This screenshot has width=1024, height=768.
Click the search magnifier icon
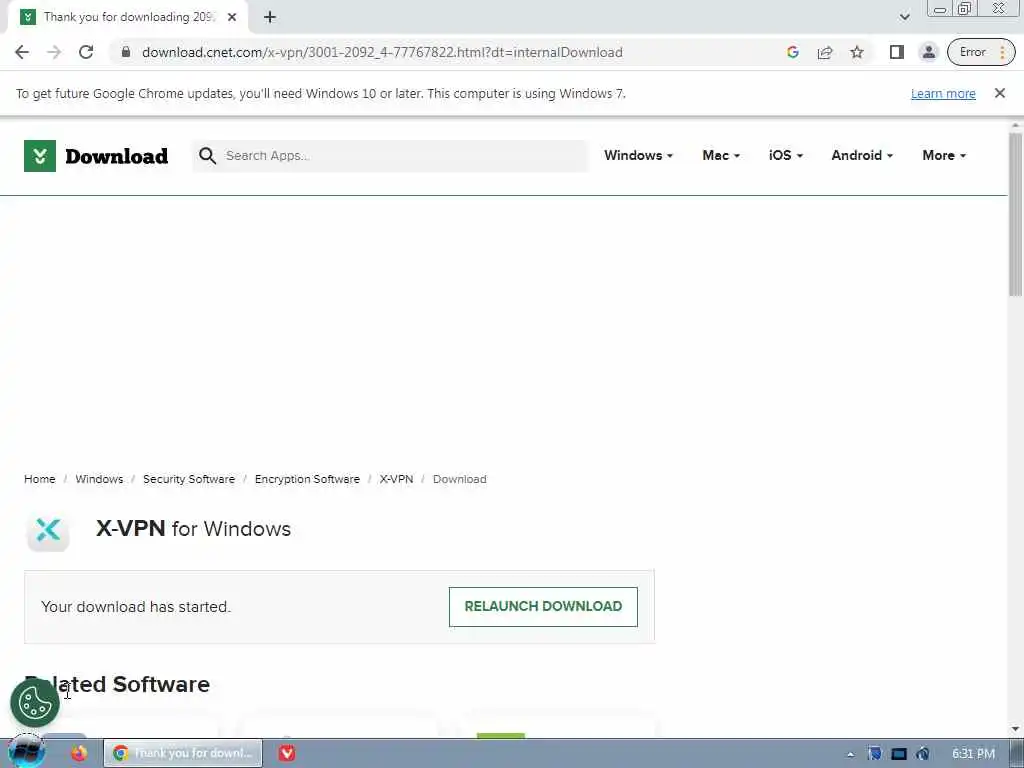[x=208, y=155]
